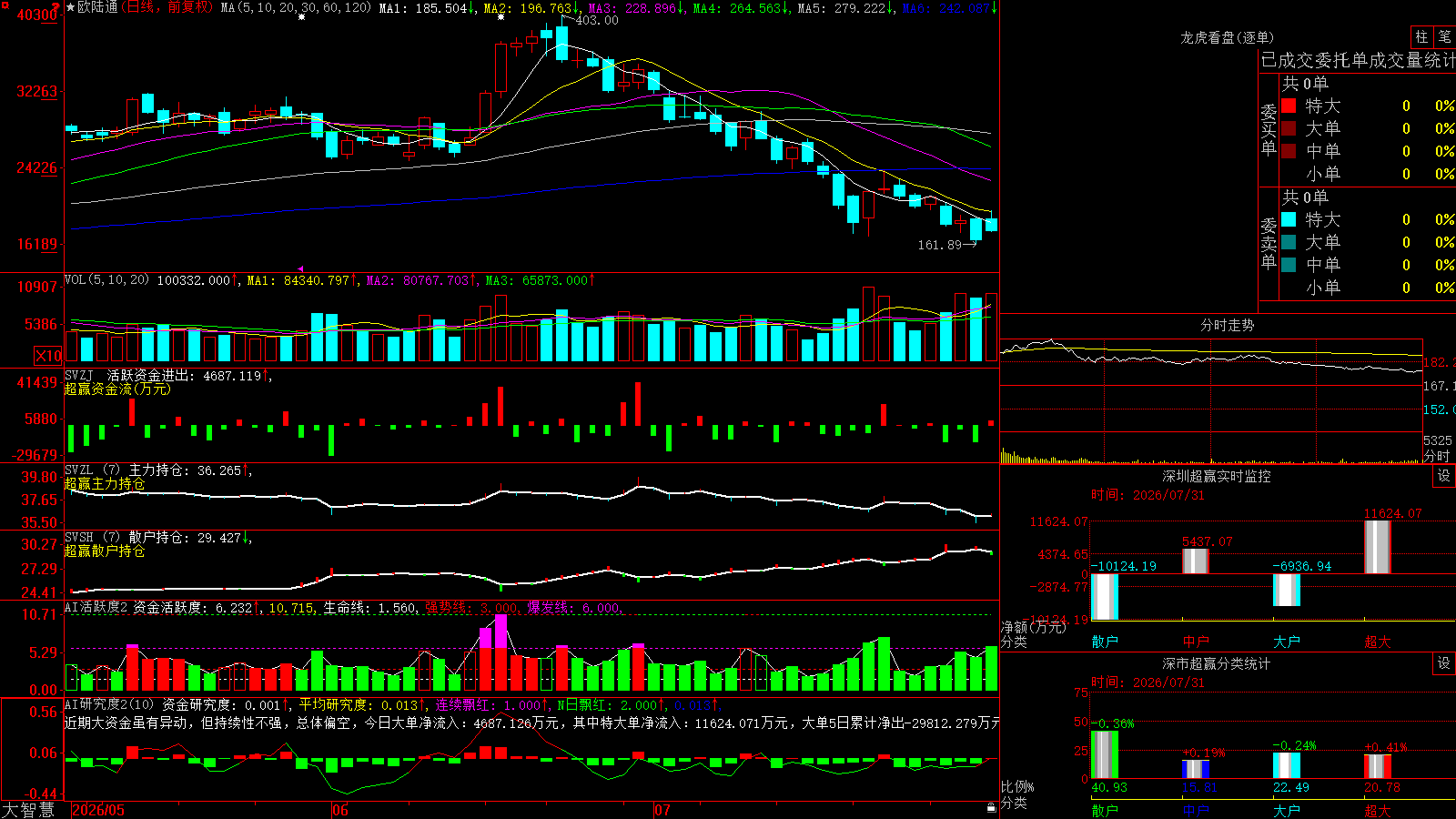Click the 超大 label under 深圳超赢实时监控
Screen dimensions: 1456x819
point(1378,642)
